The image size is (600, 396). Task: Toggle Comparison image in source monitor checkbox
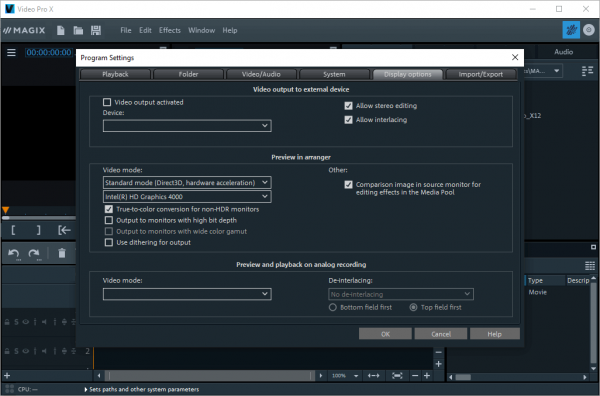click(348, 185)
